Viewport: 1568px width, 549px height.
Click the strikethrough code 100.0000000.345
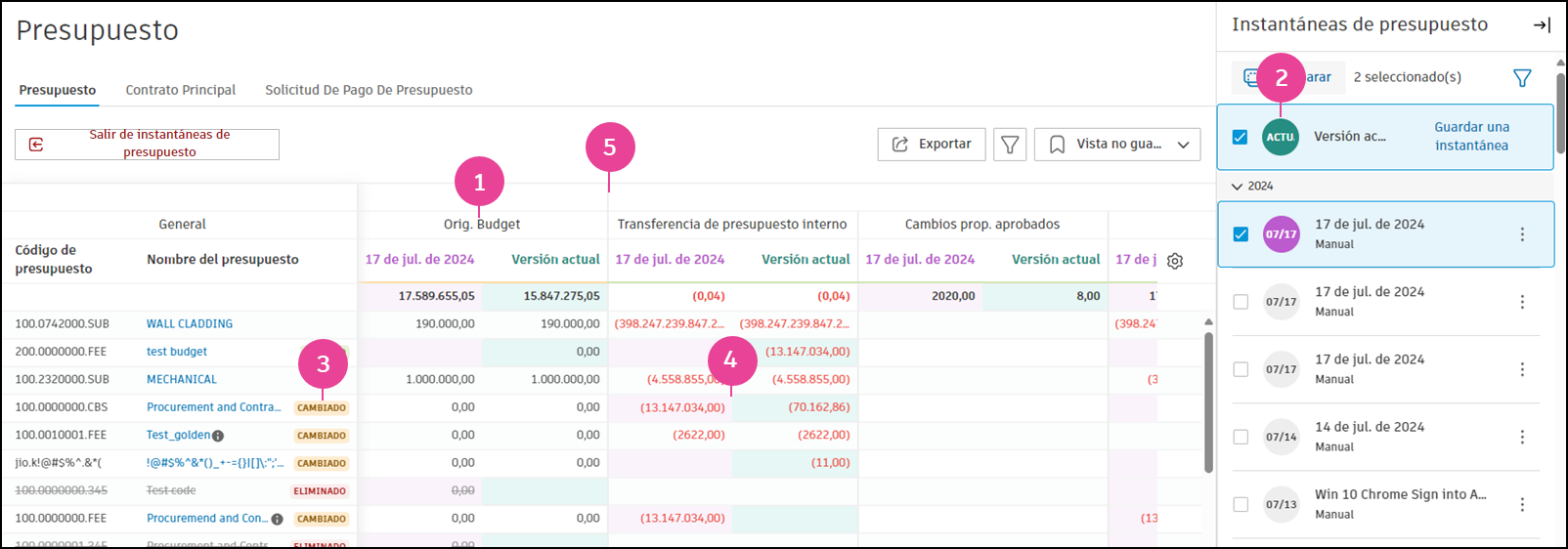click(x=62, y=491)
